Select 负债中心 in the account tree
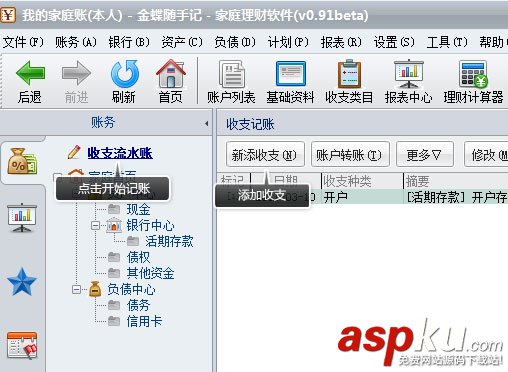Image resolution: width=508 pixels, height=372 pixels. point(131,289)
